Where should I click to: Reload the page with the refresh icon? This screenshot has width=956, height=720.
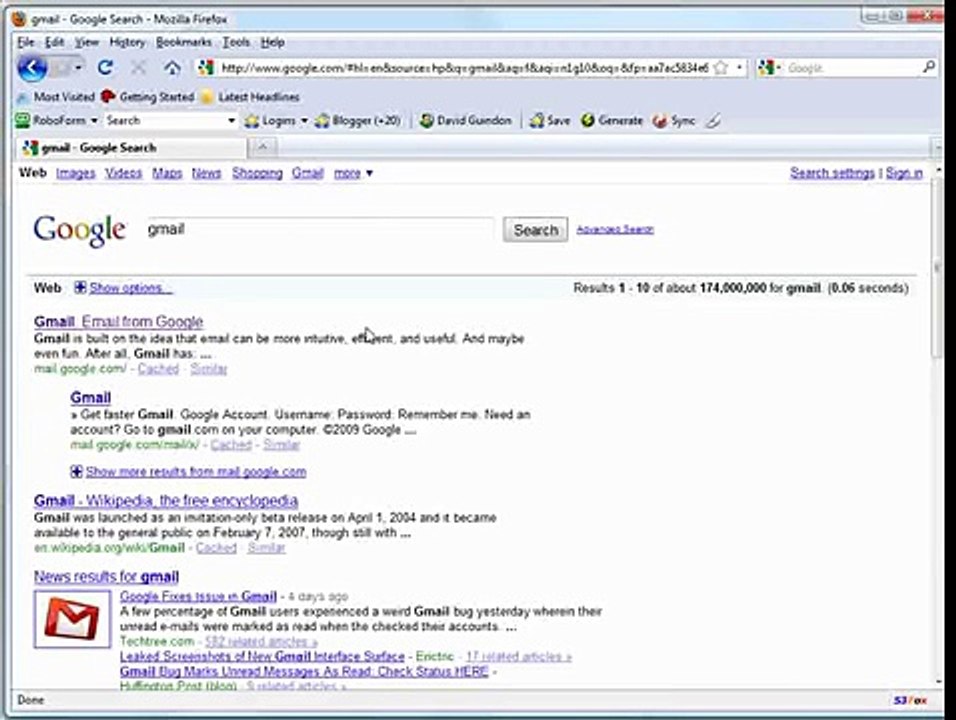pyautogui.click(x=105, y=68)
